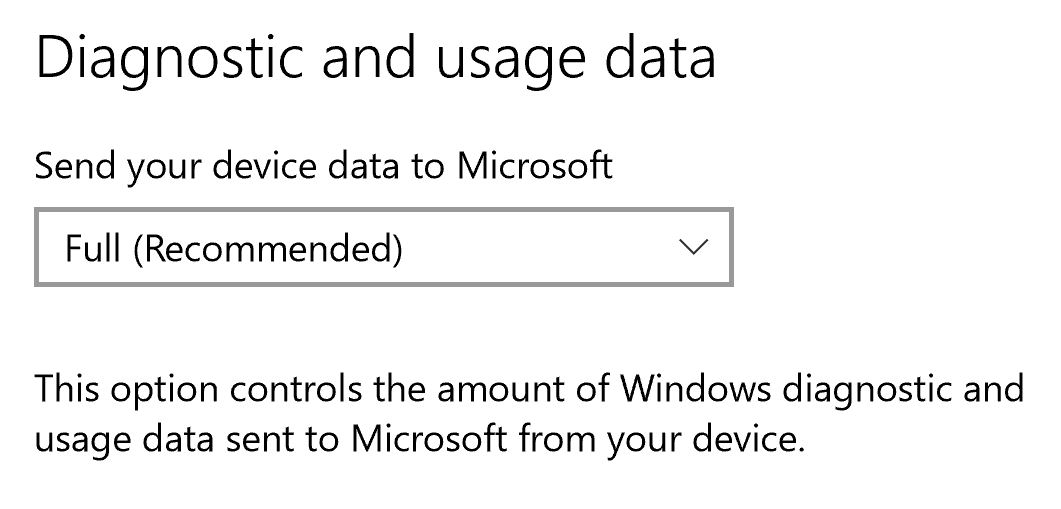Screen dimensions: 1061x509
Task: Click the chevron arrow in the dropdown
Action: [x=692, y=247]
